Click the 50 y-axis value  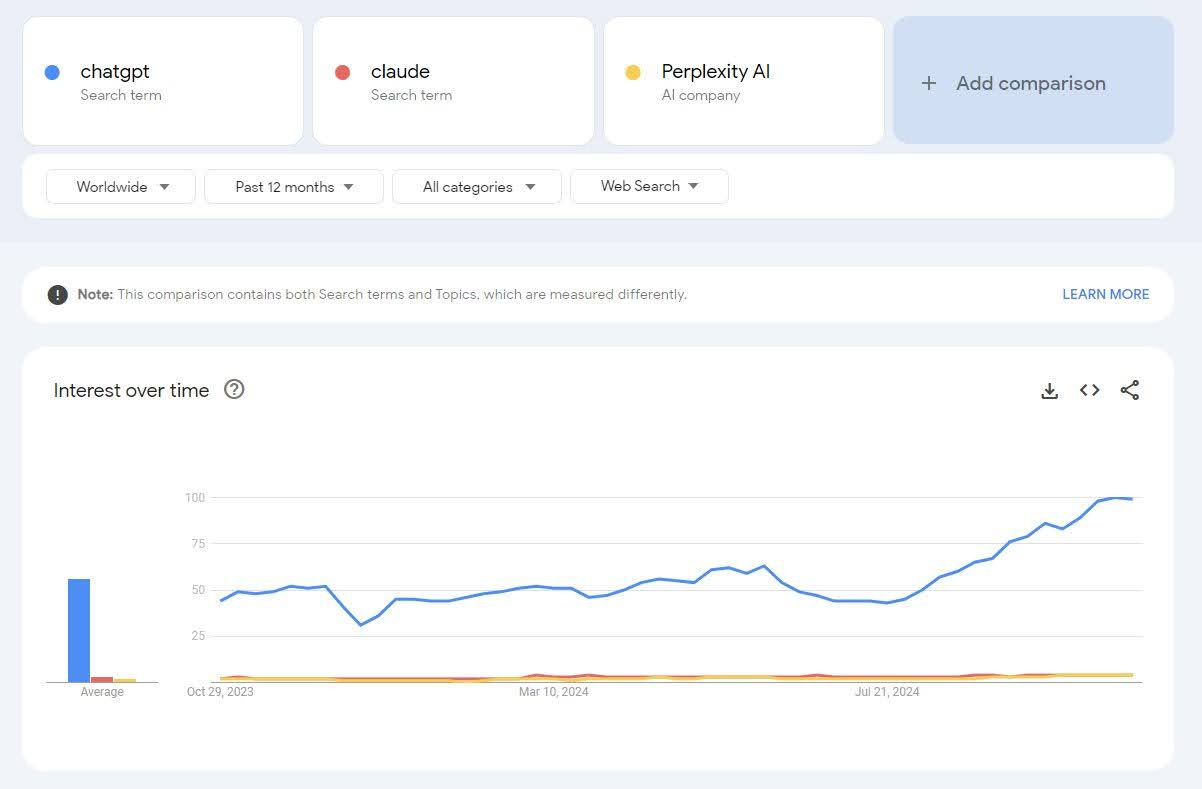click(198, 590)
